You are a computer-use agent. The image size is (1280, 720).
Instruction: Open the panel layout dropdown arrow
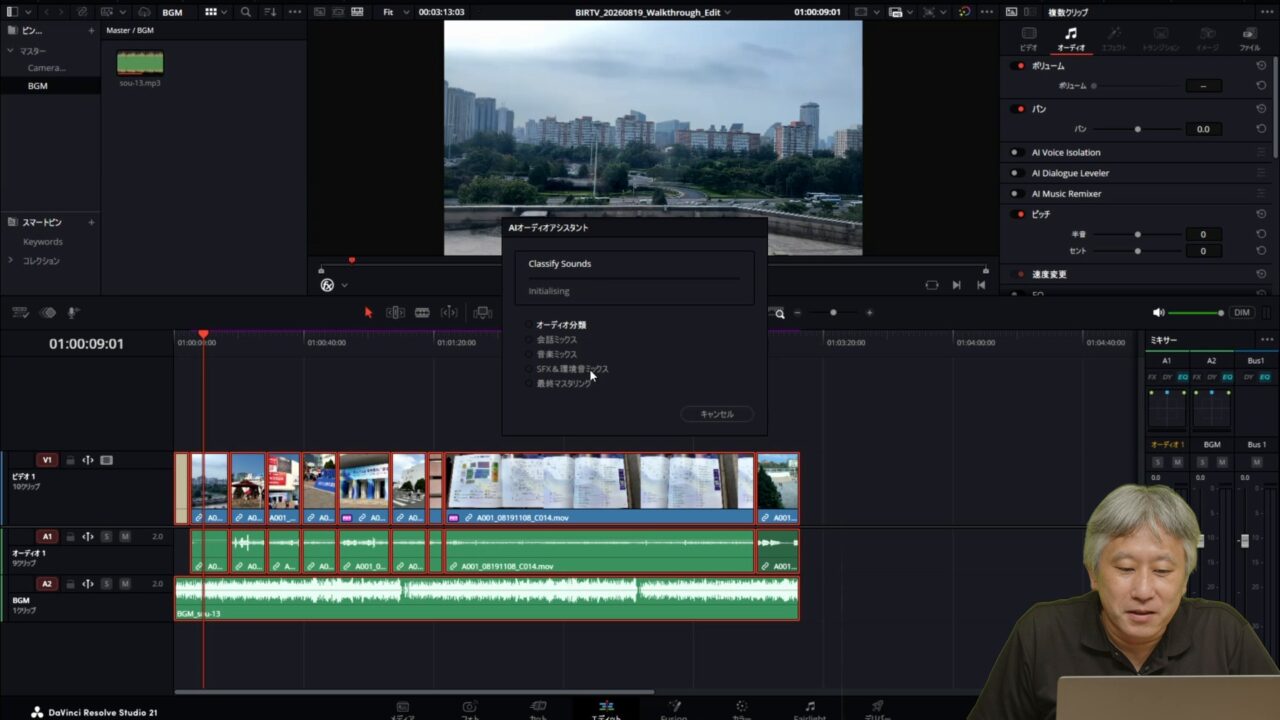[x=29, y=12]
